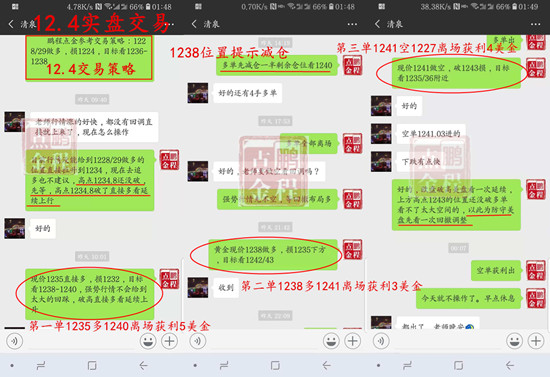This screenshot has width=550, height=377.
Task: Select '现价1235直接多，损1232' message bubble
Action: pos(90,294)
